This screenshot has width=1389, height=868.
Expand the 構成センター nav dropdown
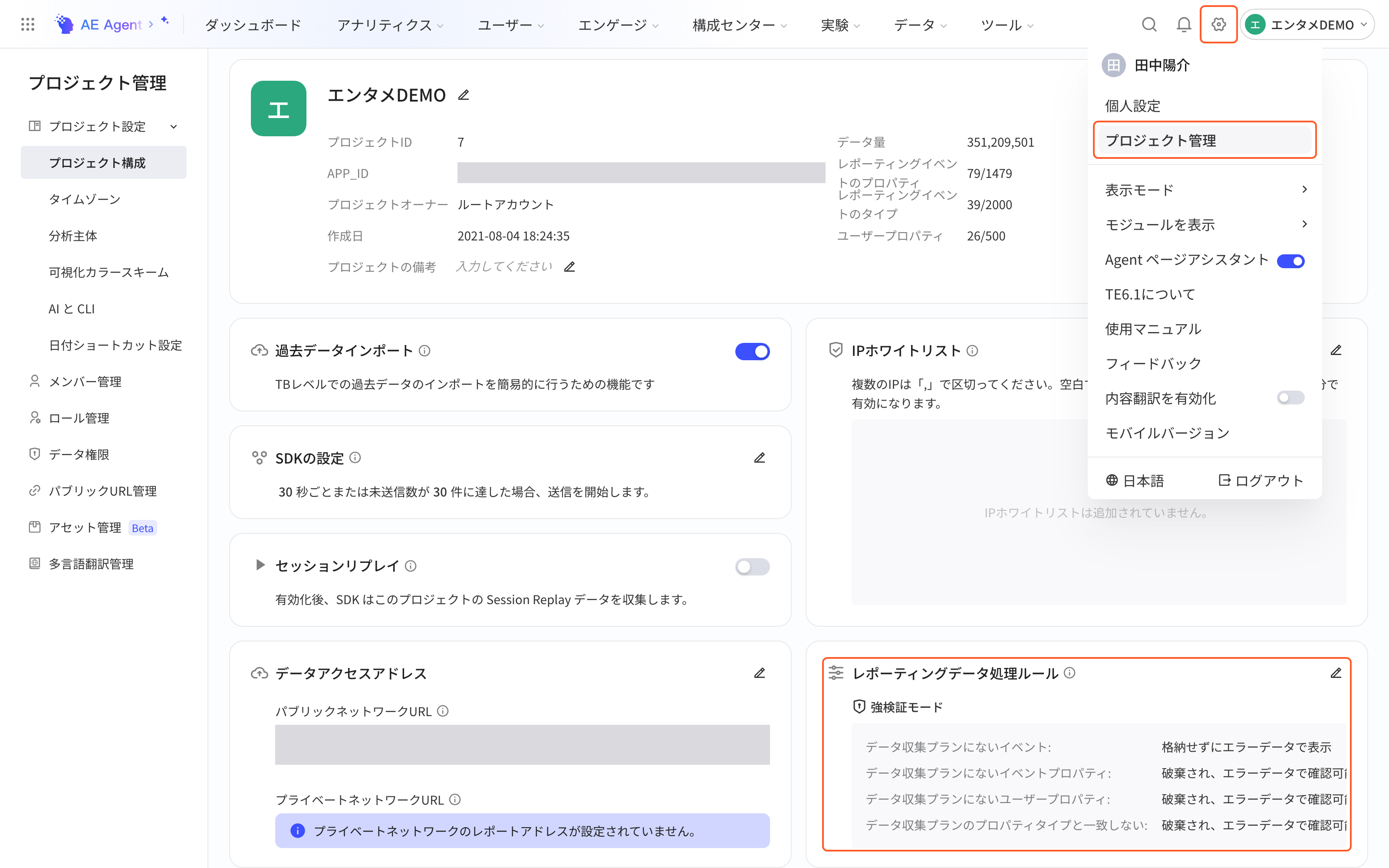(x=739, y=25)
